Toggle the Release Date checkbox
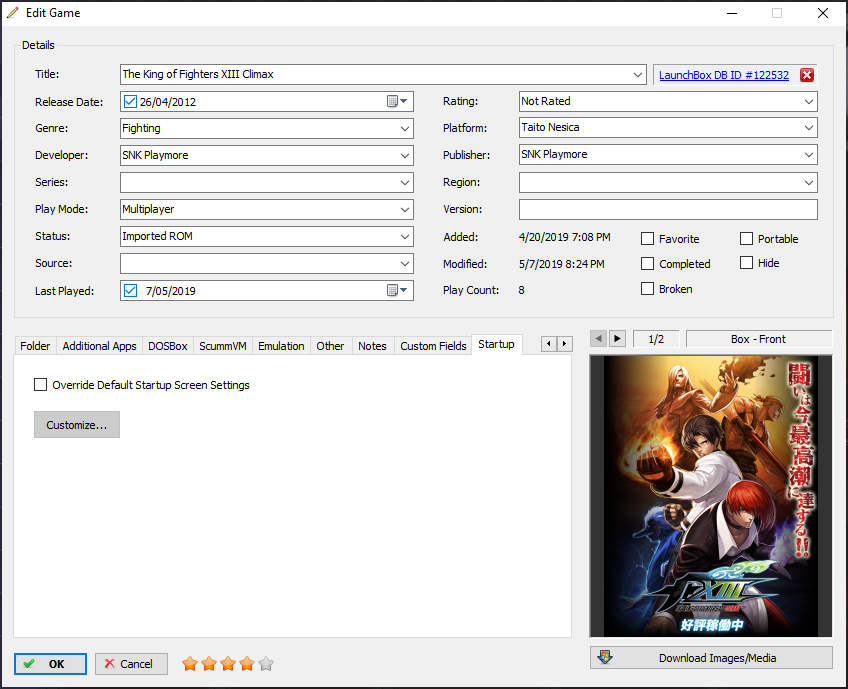The width and height of the screenshot is (848, 689). [x=130, y=101]
